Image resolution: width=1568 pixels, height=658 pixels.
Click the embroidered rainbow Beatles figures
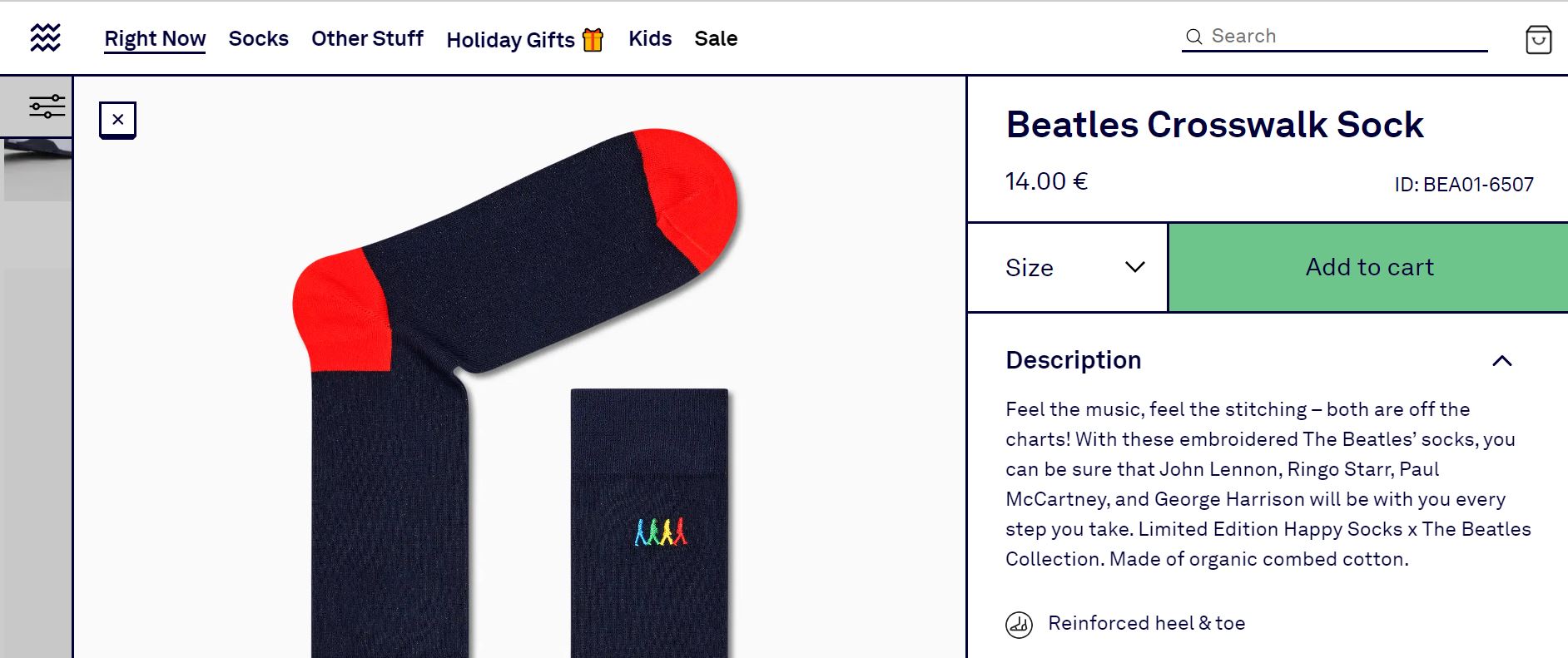click(x=661, y=532)
